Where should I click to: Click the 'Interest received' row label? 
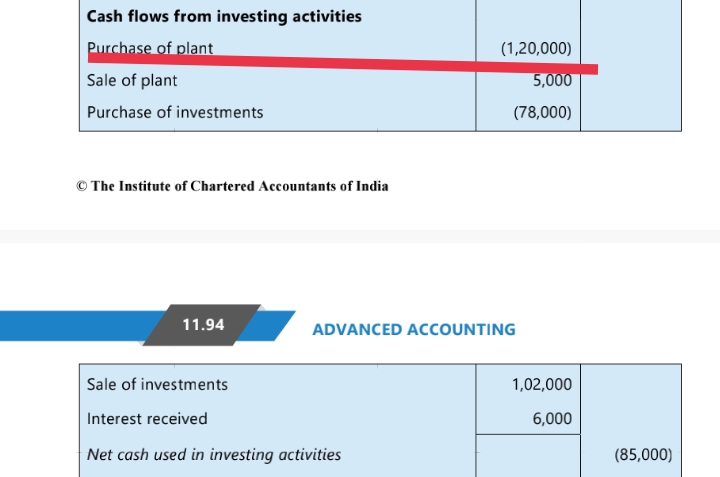[147, 419]
